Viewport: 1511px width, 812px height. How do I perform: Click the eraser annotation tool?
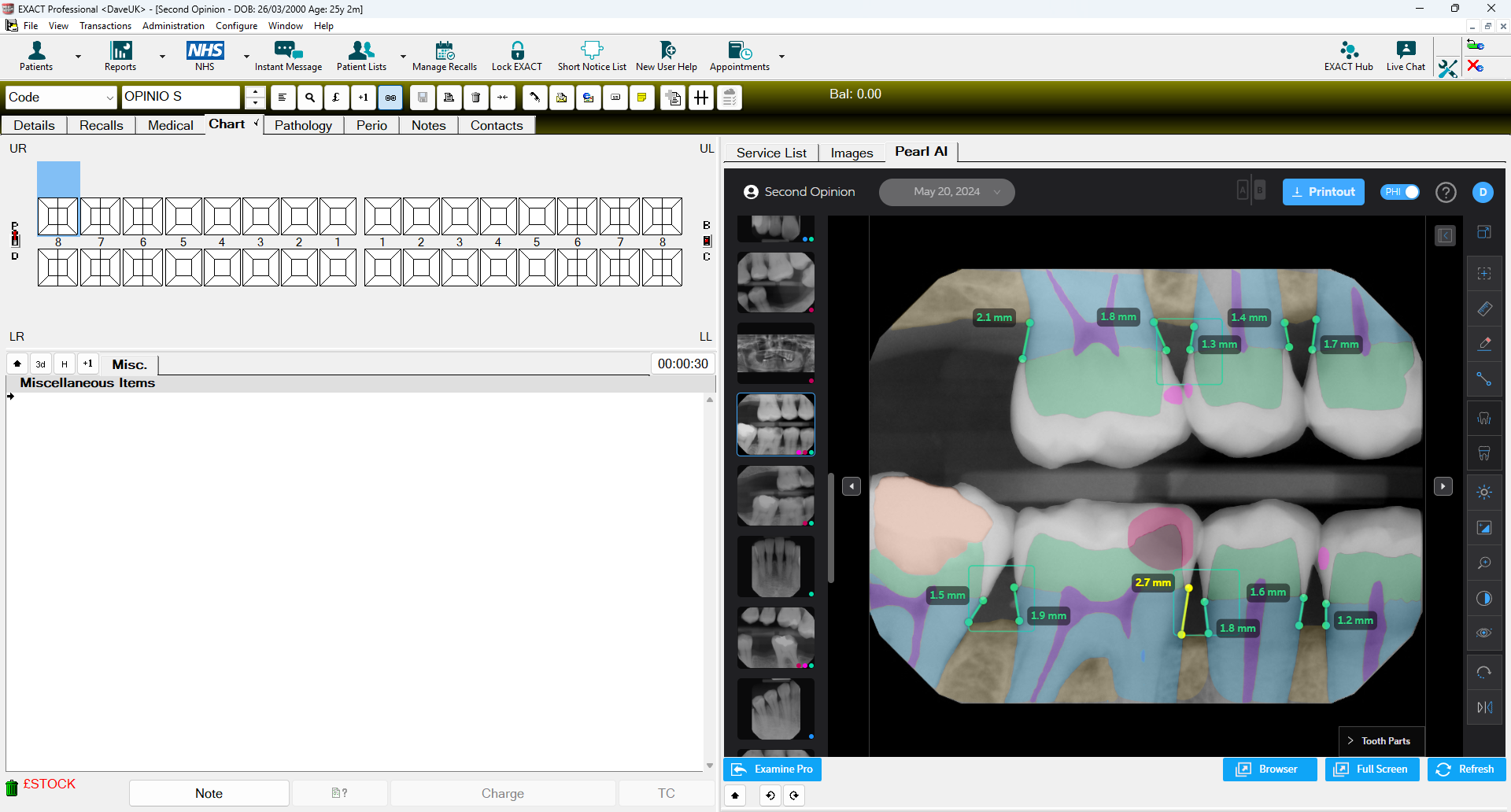1484,344
